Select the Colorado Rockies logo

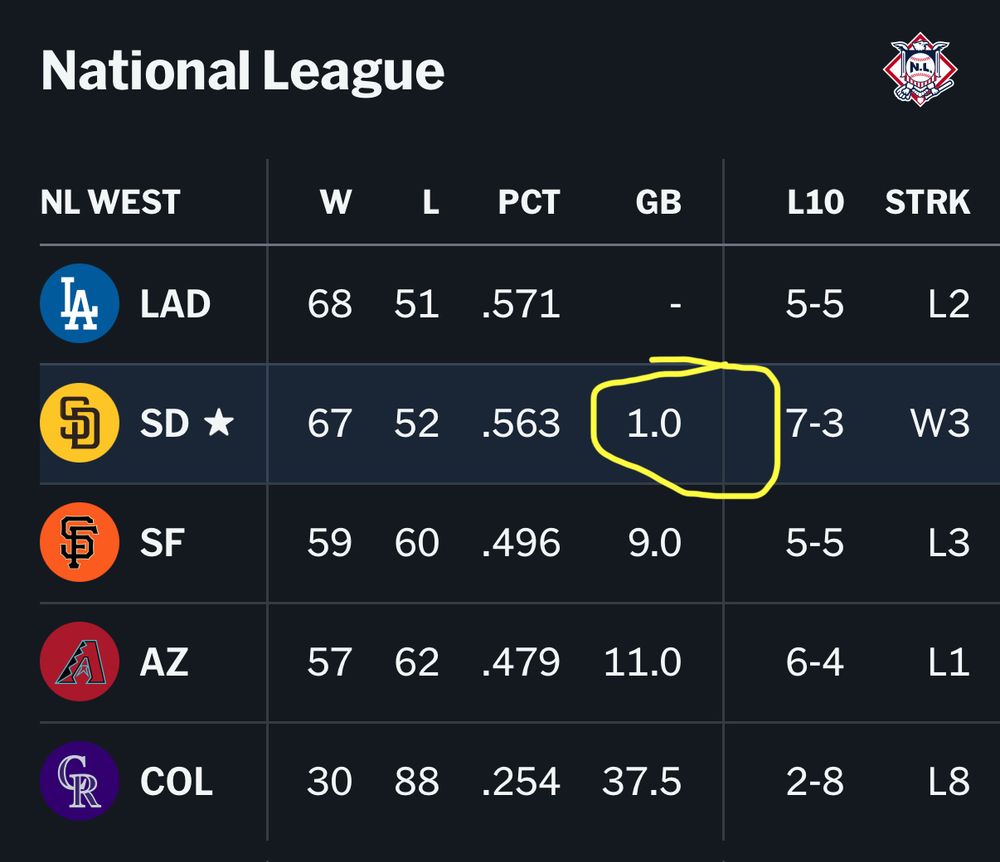[x=79, y=782]
